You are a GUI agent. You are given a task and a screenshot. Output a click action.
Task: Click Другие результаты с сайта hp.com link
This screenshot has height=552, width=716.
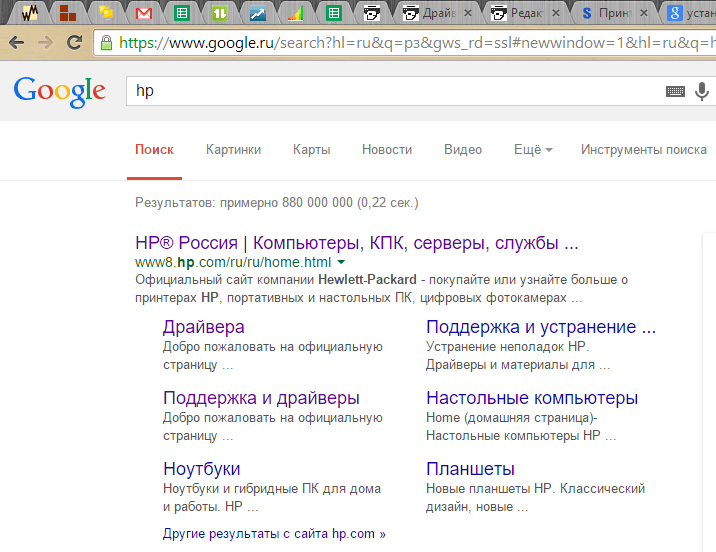[274, 534]
